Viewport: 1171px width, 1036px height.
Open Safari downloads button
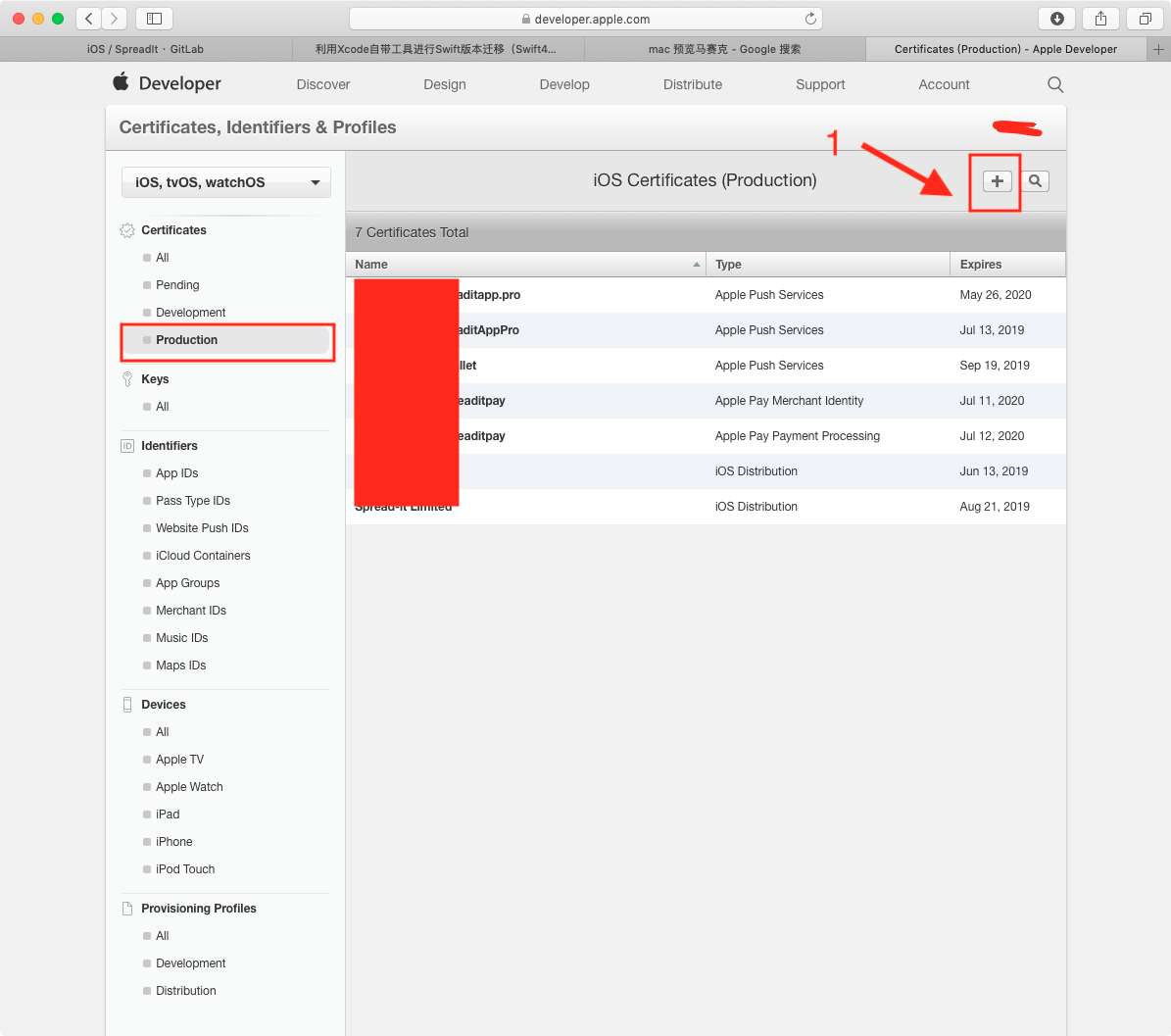pyautogui.click(x=1056, y=19)
